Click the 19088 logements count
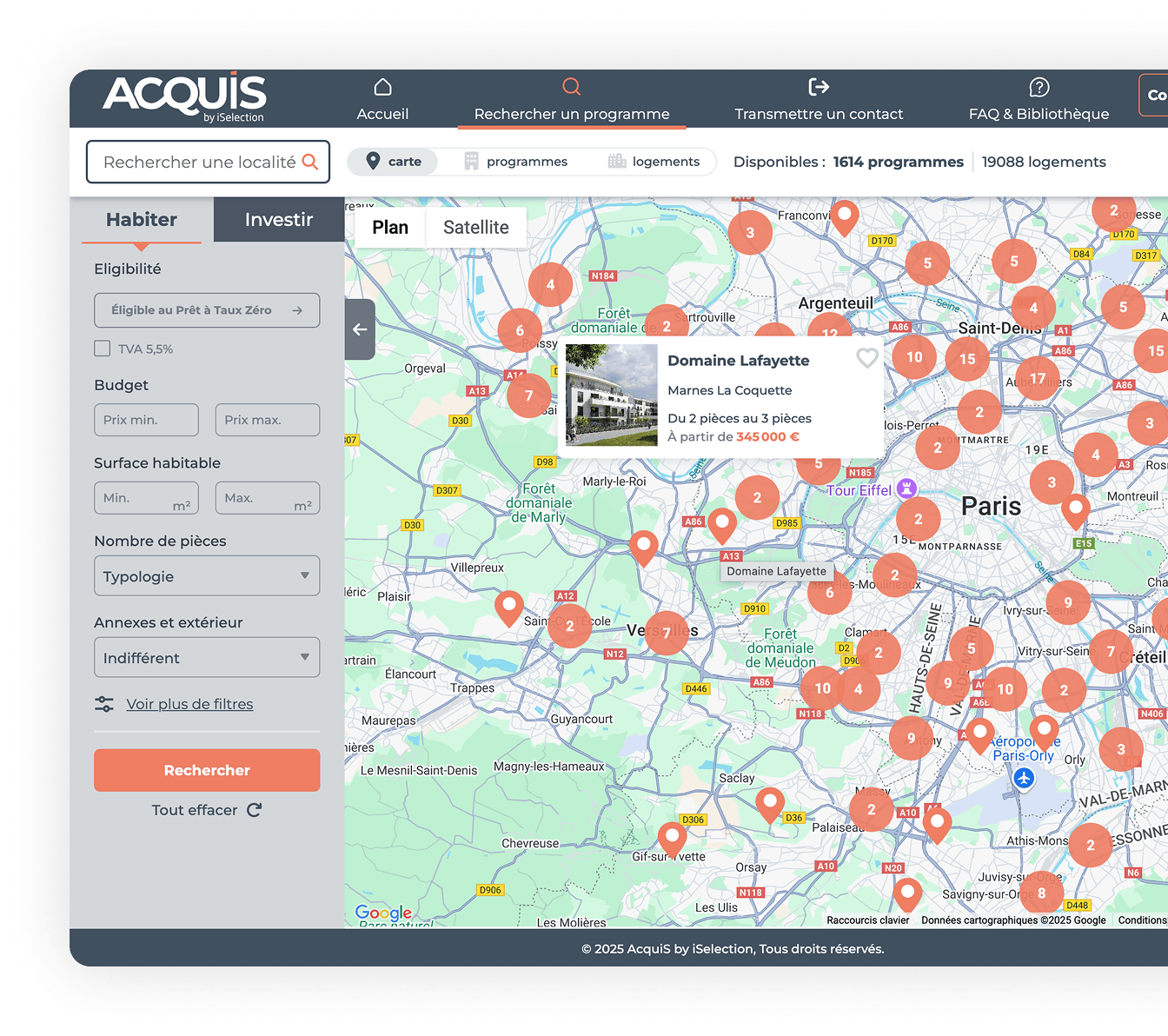 pyautogui.click(x=1044, y=162)
